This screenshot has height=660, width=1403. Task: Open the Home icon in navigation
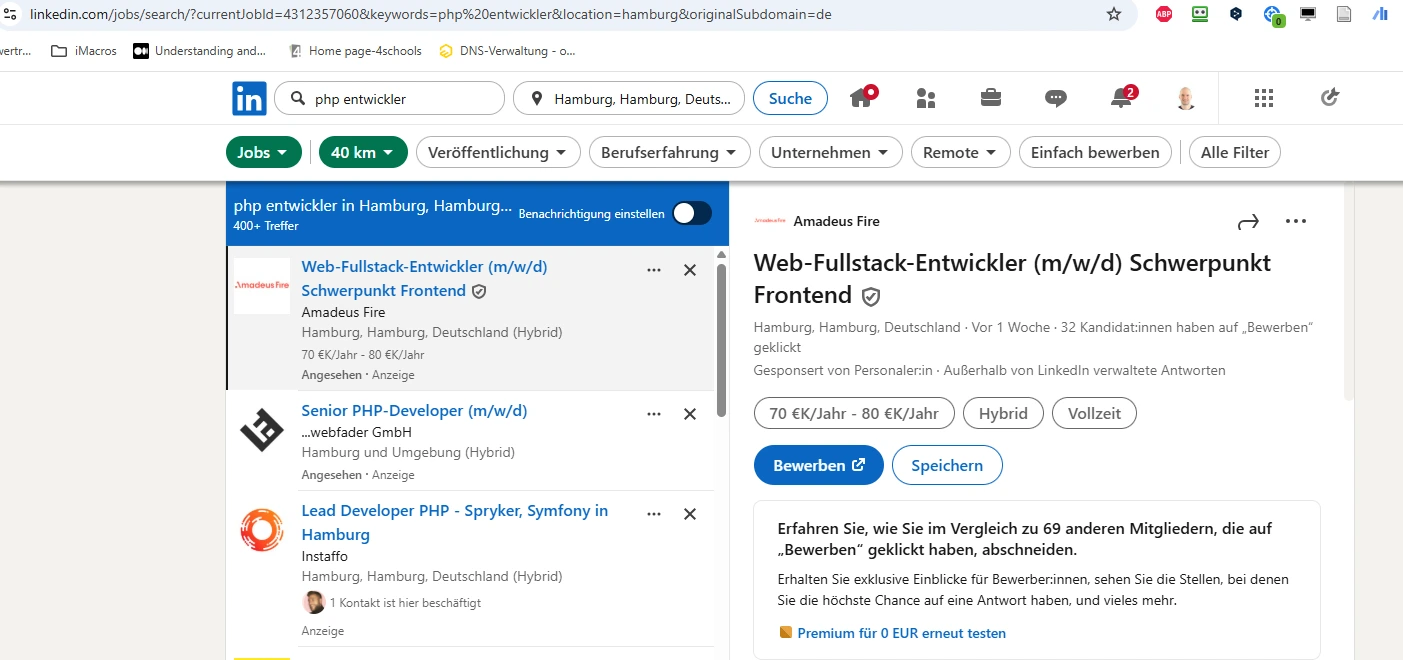861,98
